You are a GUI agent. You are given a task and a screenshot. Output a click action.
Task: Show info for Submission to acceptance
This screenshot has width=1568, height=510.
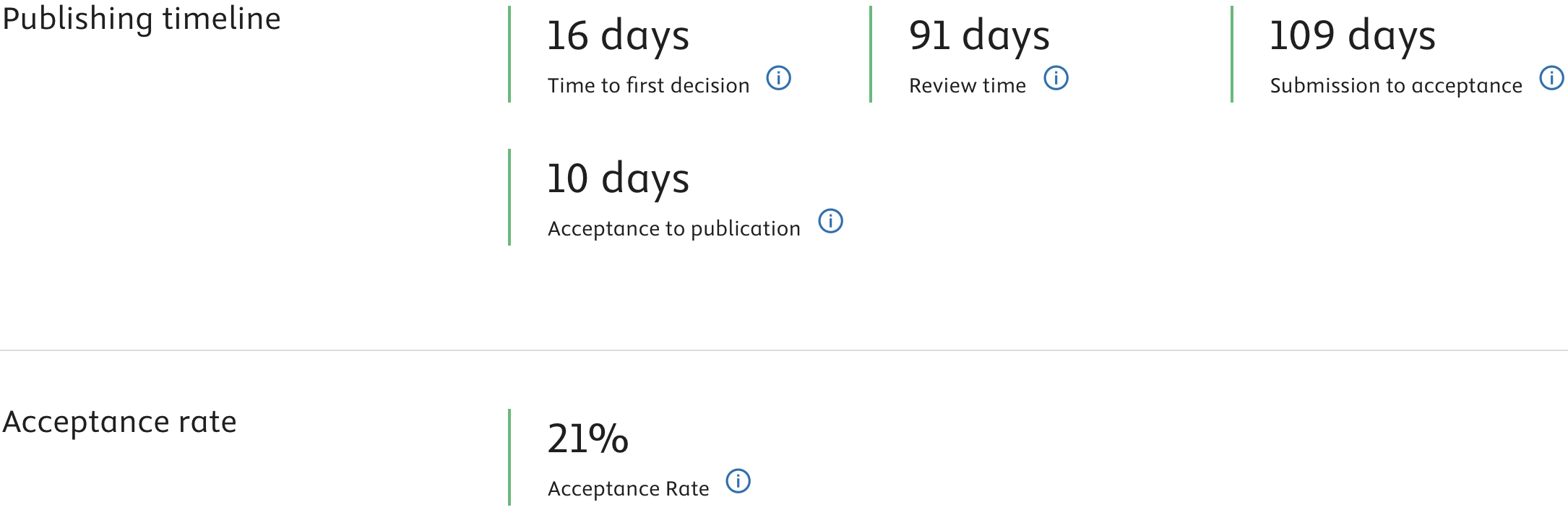click(x=1551, y=78)
